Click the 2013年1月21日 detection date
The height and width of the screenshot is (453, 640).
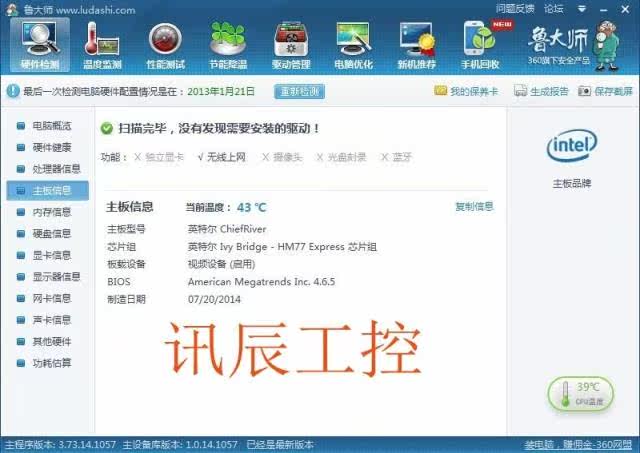point(221,91)
